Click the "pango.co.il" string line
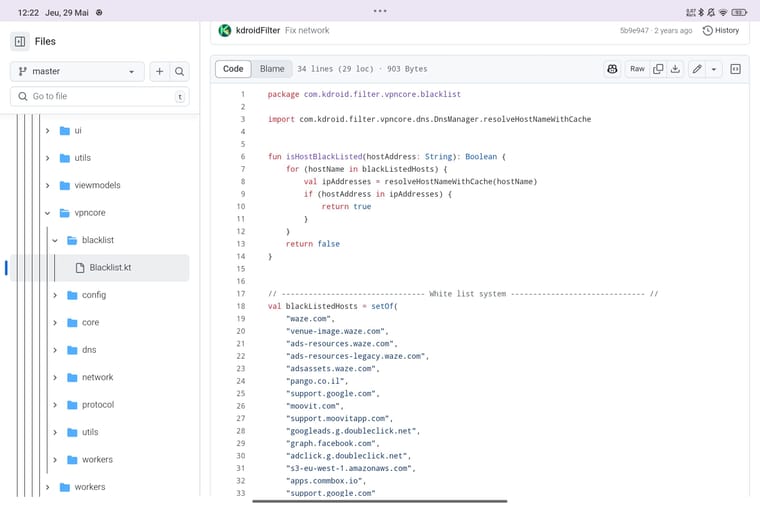The height and width of the screenshot is (507, 760). click(317, 381)
